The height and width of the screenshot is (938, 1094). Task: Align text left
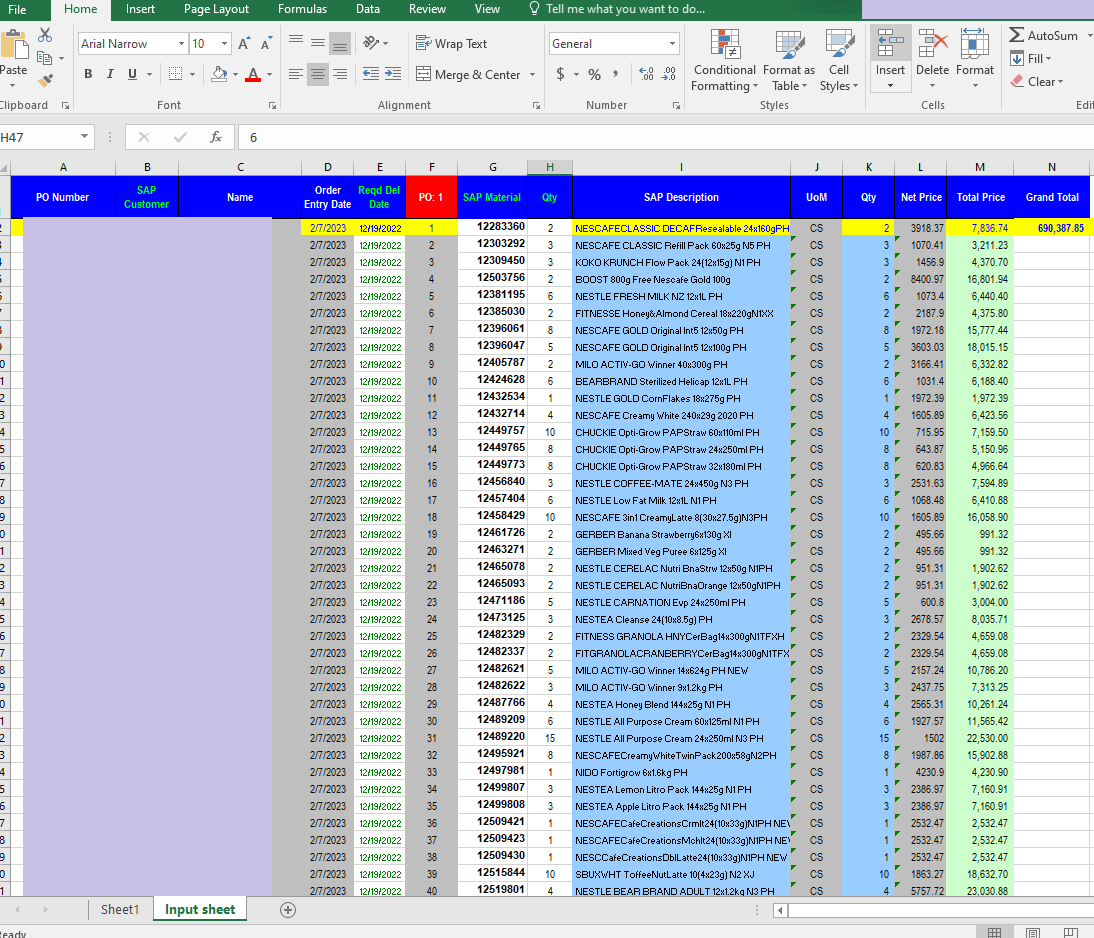click(x=296, y=74)
